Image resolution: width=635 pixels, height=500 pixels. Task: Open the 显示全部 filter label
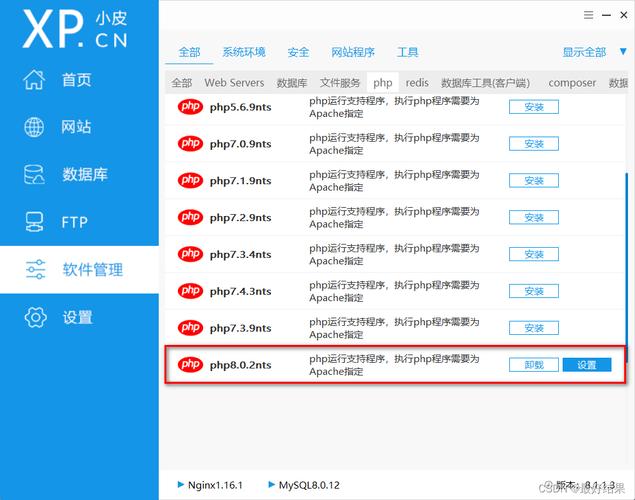(584, 52)
